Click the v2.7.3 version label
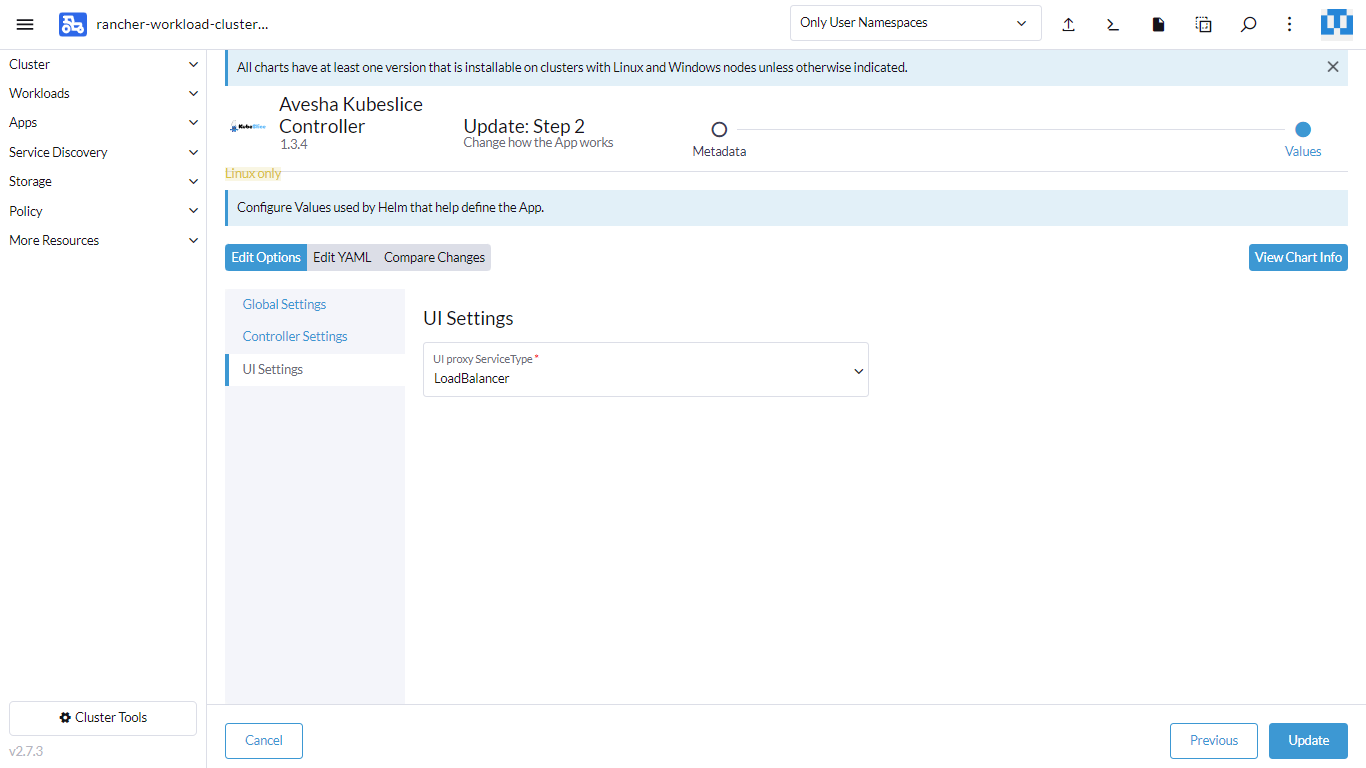This screenshot has height=768, width=1366. point(26,751)
